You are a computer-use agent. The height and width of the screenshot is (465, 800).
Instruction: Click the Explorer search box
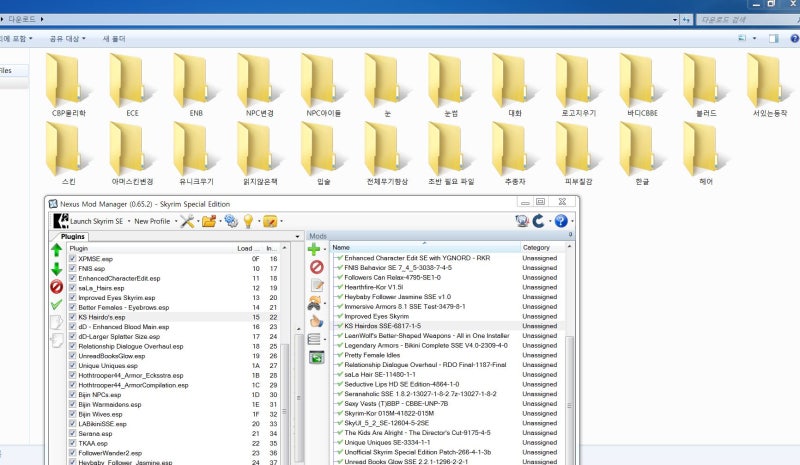pos(746,19)
